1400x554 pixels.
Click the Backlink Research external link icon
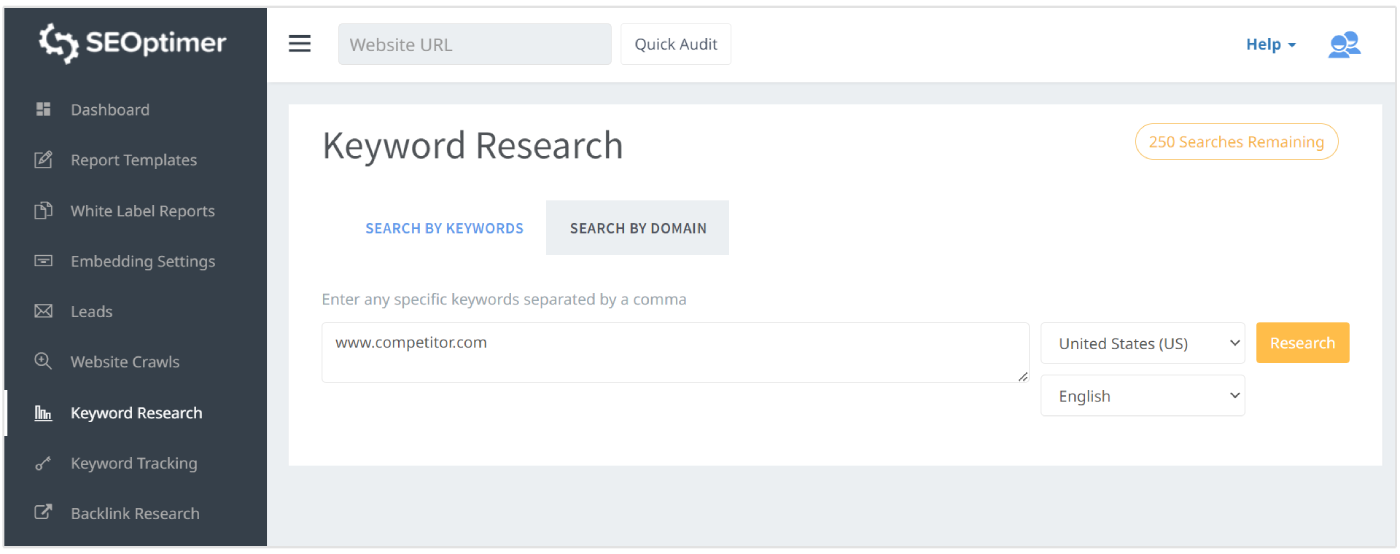click(x=43, y=513)
